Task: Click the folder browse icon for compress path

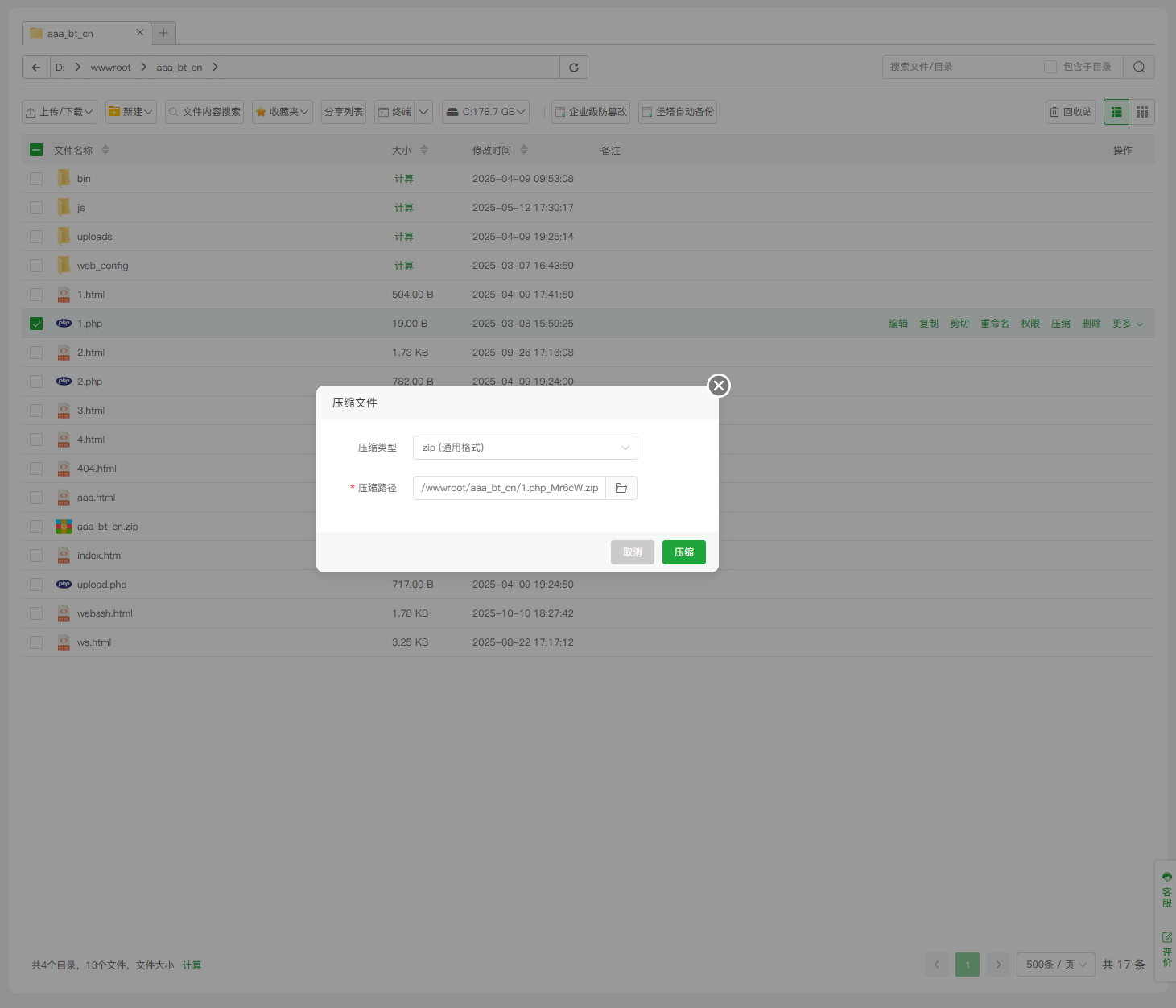Action: tap(621, 488)
